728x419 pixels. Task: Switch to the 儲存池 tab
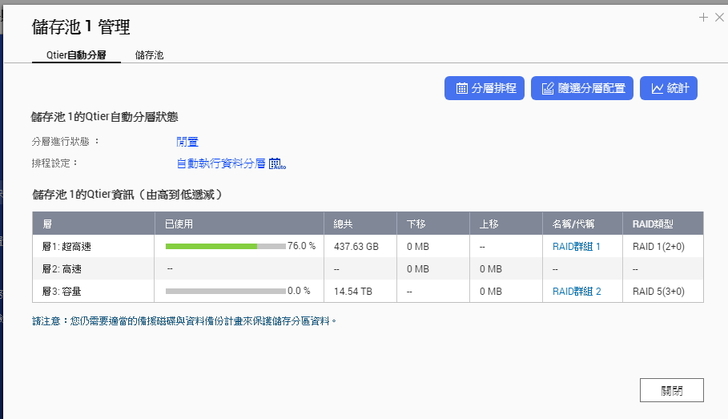pos(149,56)
